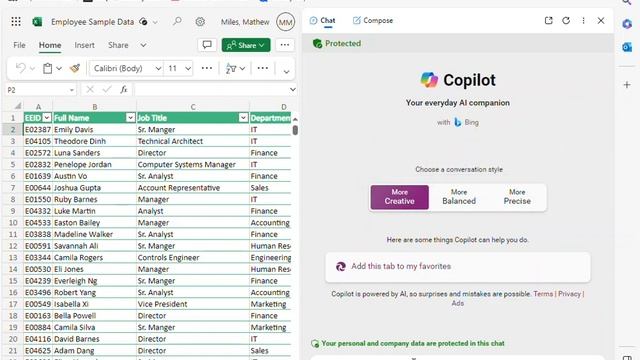Click the spreadsheet vertical scrollbar thumb

(295, 130)
